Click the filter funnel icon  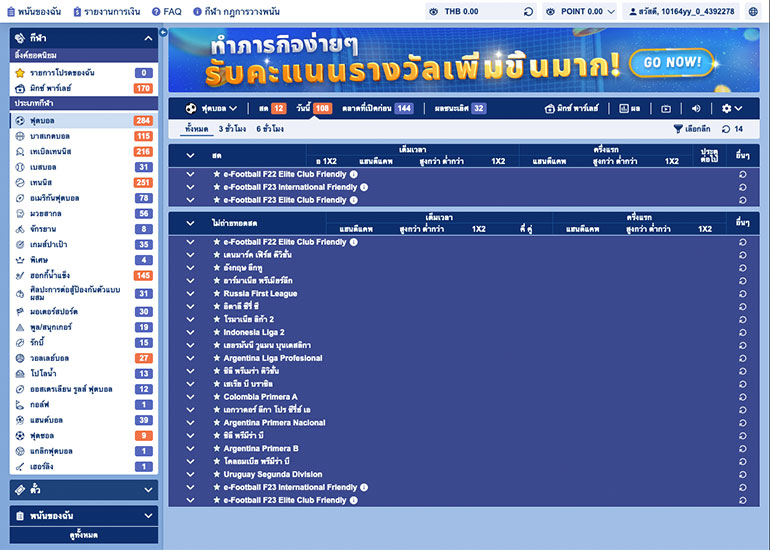(678, 129)
